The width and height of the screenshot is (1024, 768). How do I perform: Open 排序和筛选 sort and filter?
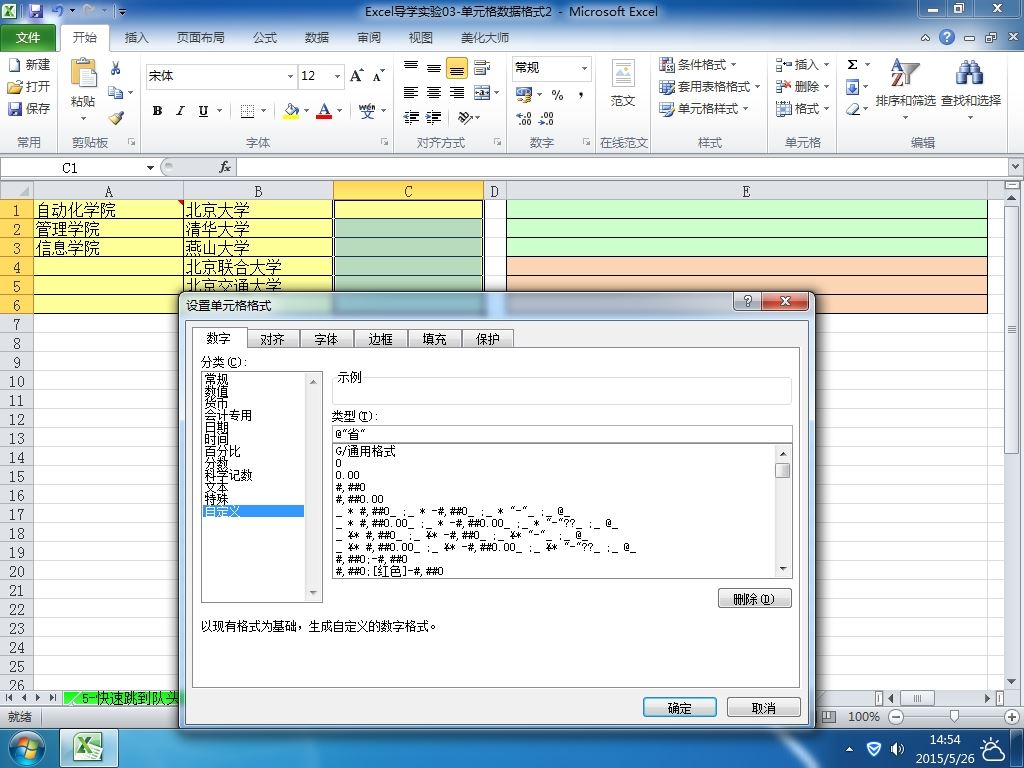905,88
